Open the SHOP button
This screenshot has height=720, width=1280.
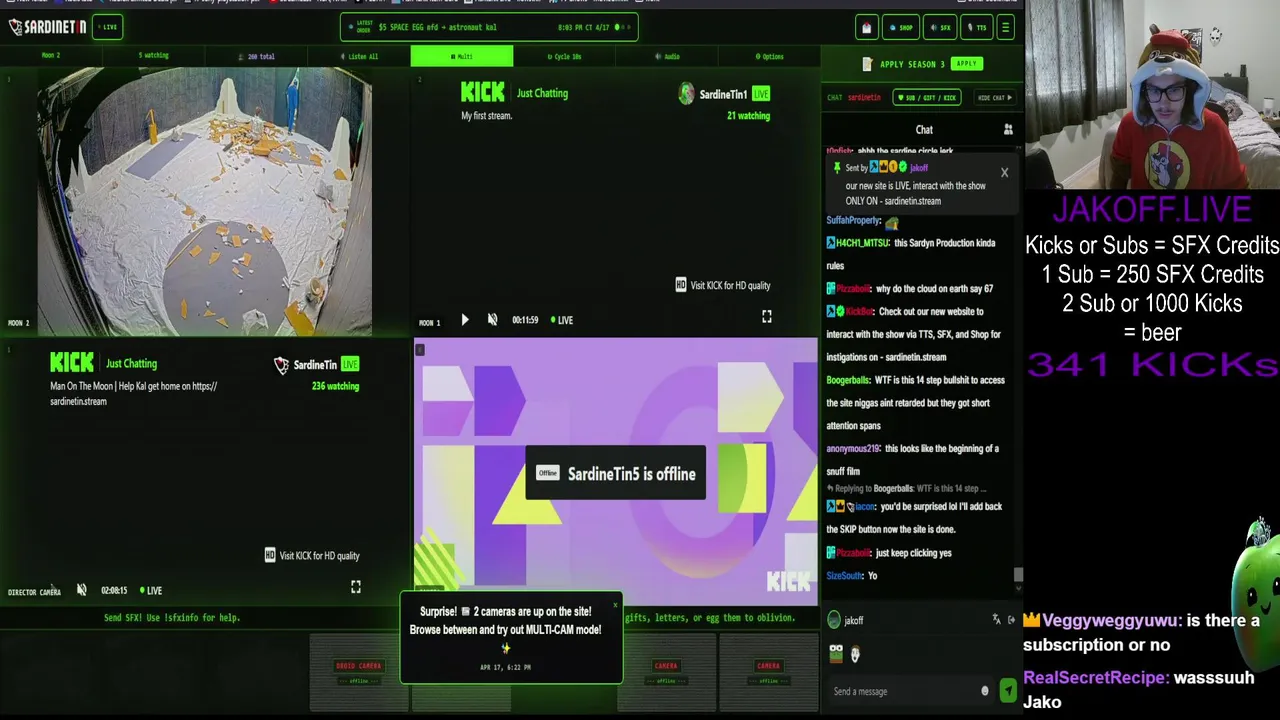901,28
